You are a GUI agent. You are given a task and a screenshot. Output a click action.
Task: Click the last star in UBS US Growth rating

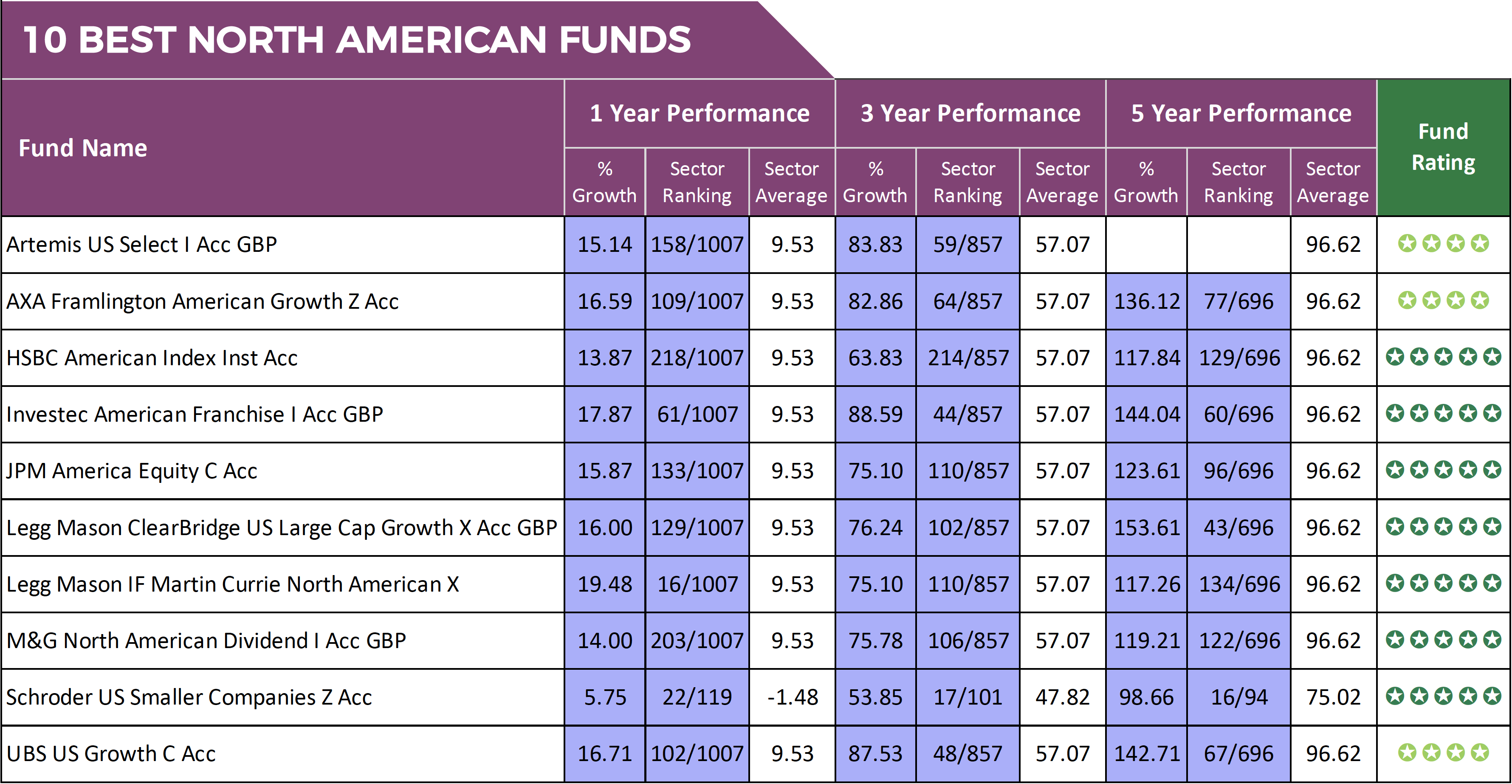click(1480, 752)
